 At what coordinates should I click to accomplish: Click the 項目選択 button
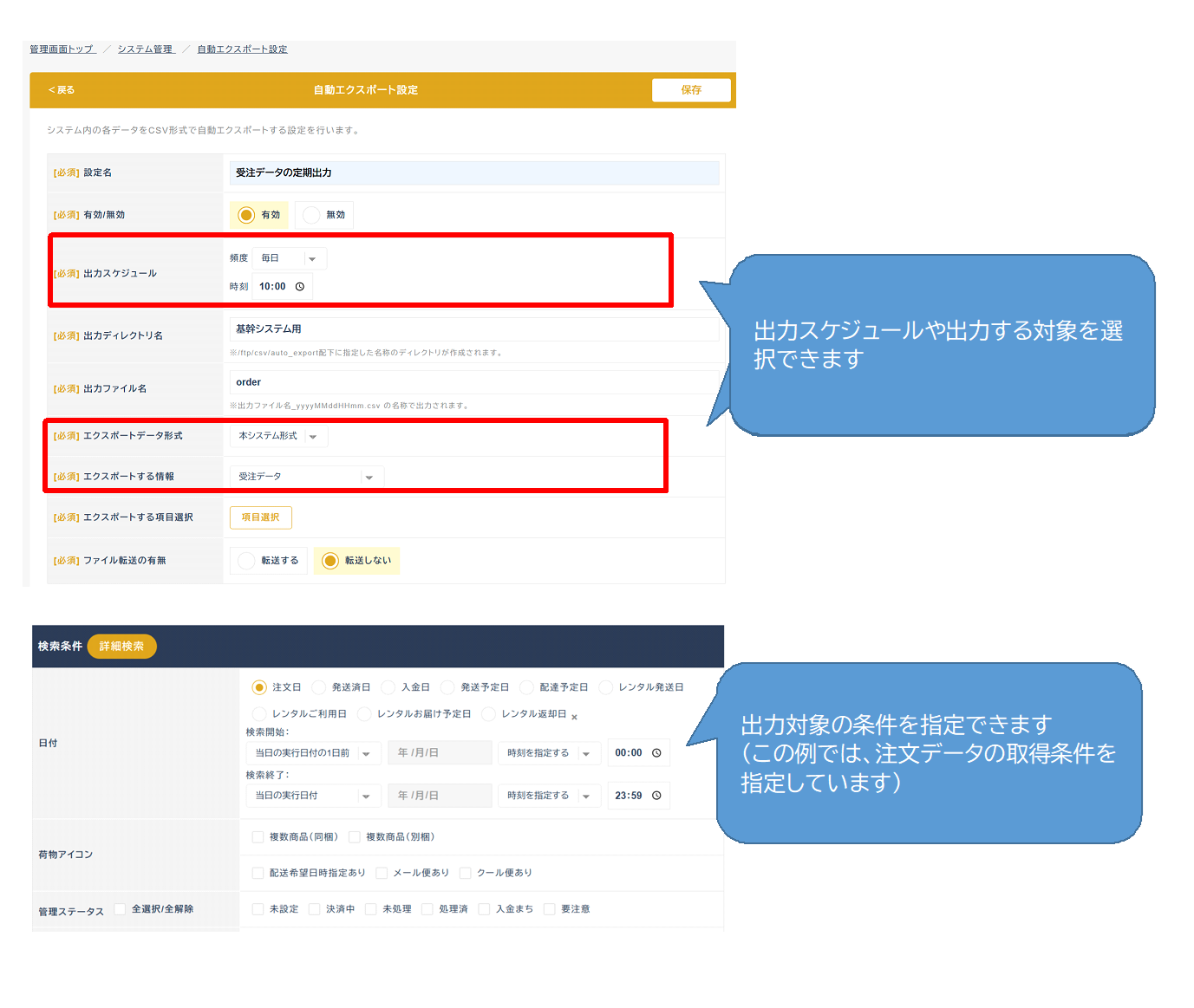coord(260,517)
